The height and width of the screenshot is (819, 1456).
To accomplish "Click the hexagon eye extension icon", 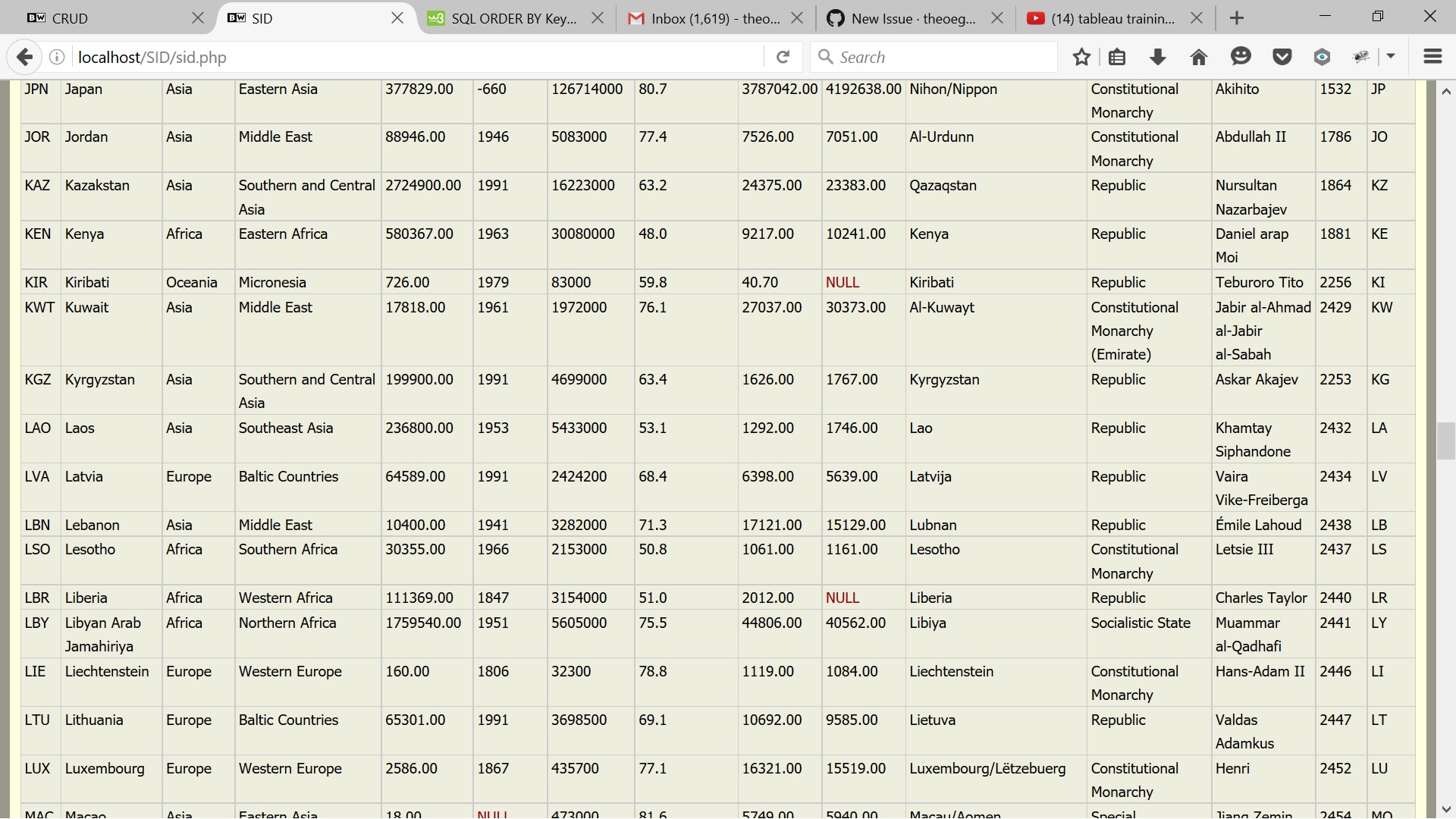I will 1322,57.
